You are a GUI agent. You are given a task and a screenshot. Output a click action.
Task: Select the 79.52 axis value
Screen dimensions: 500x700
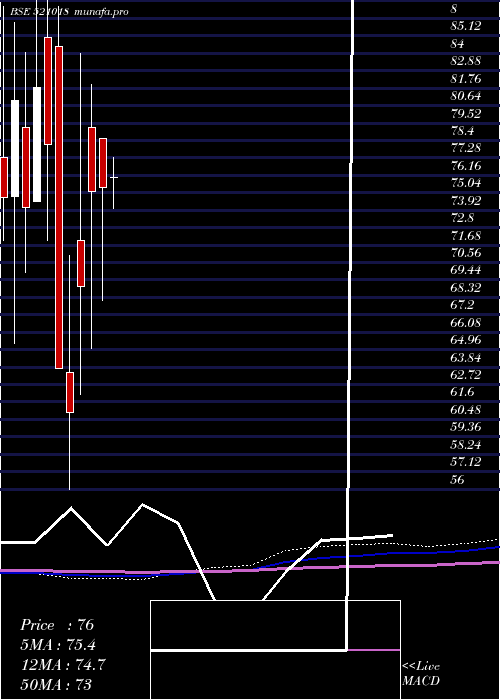pyautogui.click(x=466, y=113)
